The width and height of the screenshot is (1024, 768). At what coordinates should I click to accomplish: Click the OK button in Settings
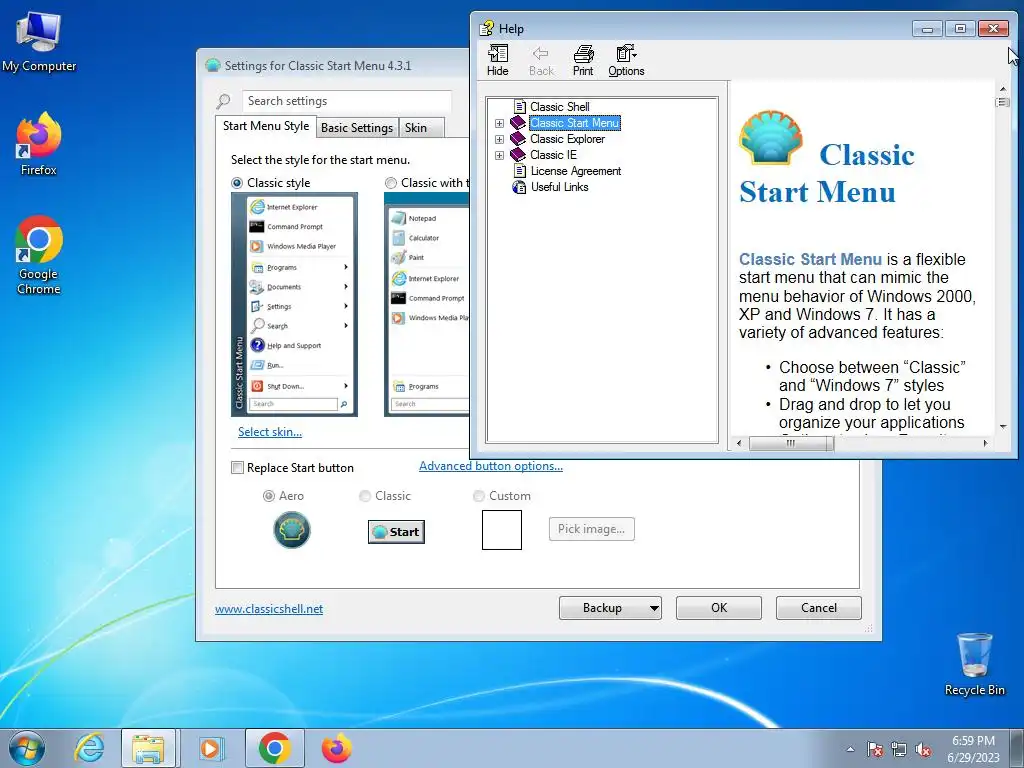[x=718, y=608]
